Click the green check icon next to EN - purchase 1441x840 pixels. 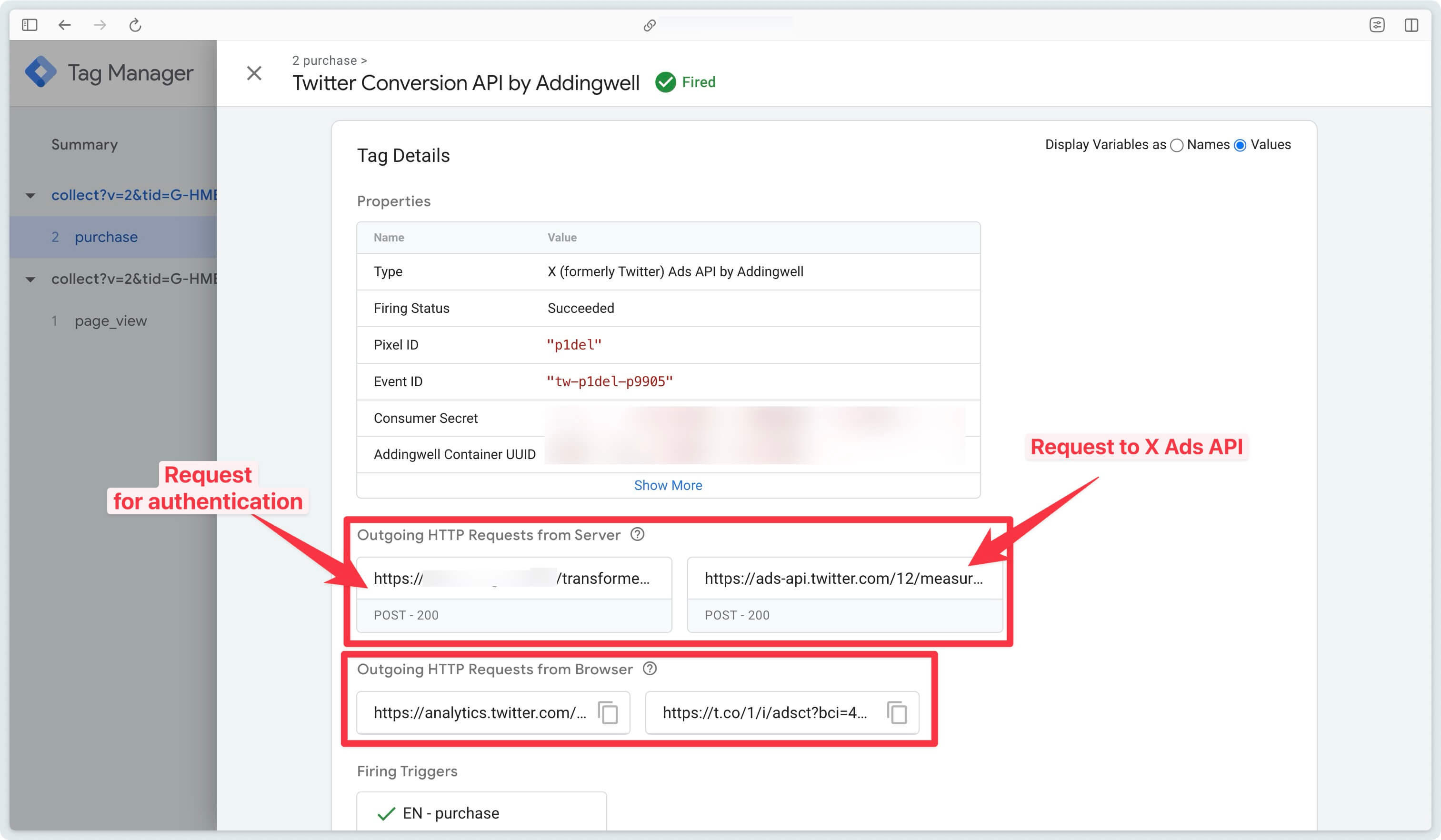pos(387,813)
